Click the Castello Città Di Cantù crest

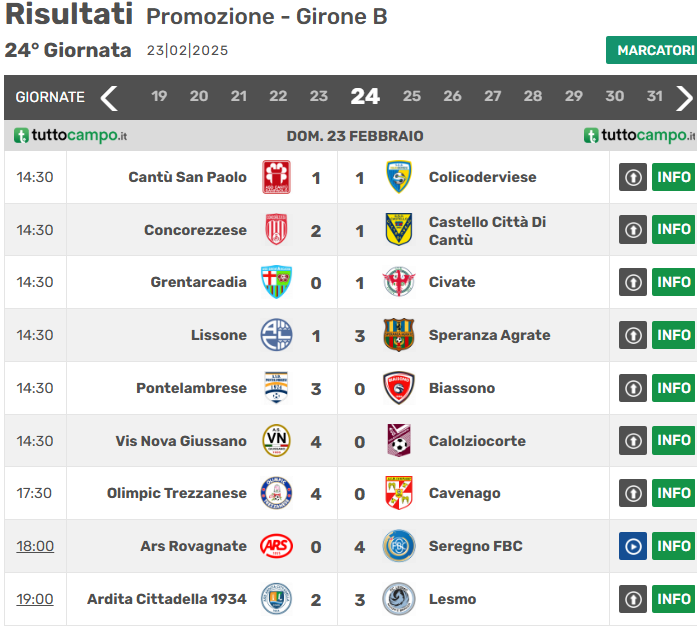[399, 230]
